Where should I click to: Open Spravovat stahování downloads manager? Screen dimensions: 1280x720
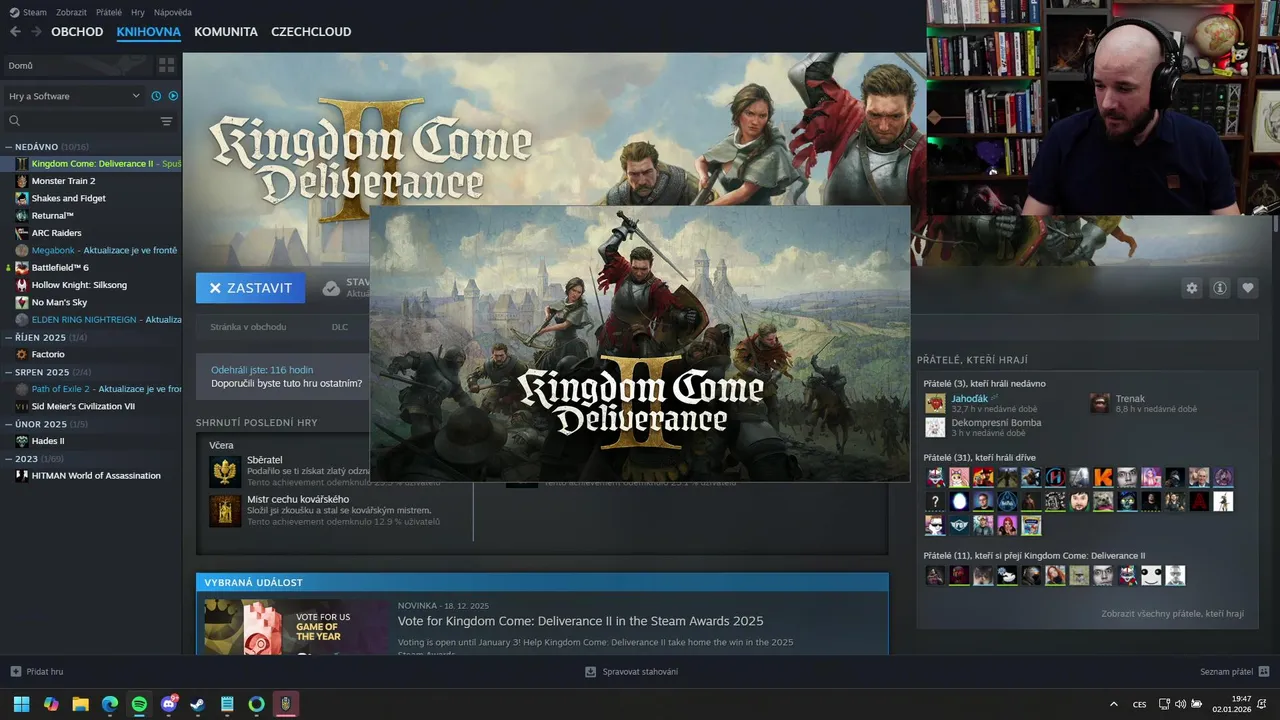point(631,671)
